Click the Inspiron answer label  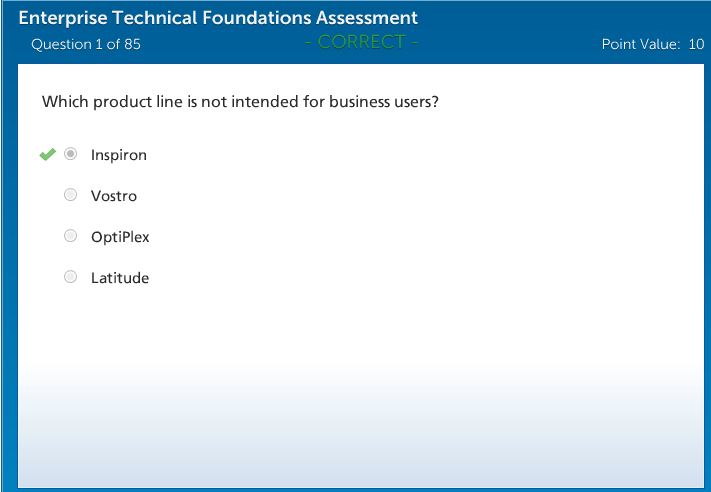point(118,155)
